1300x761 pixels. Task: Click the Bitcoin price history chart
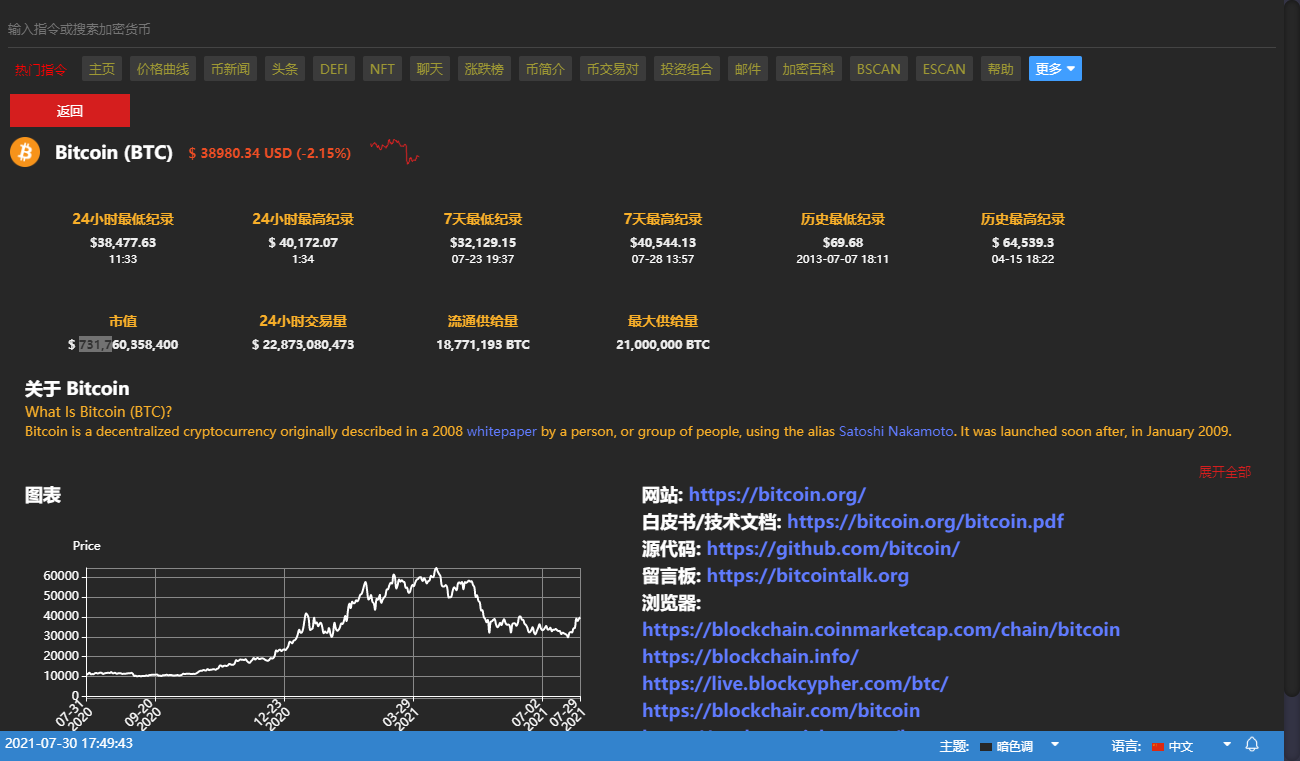[x=333, y=631]
